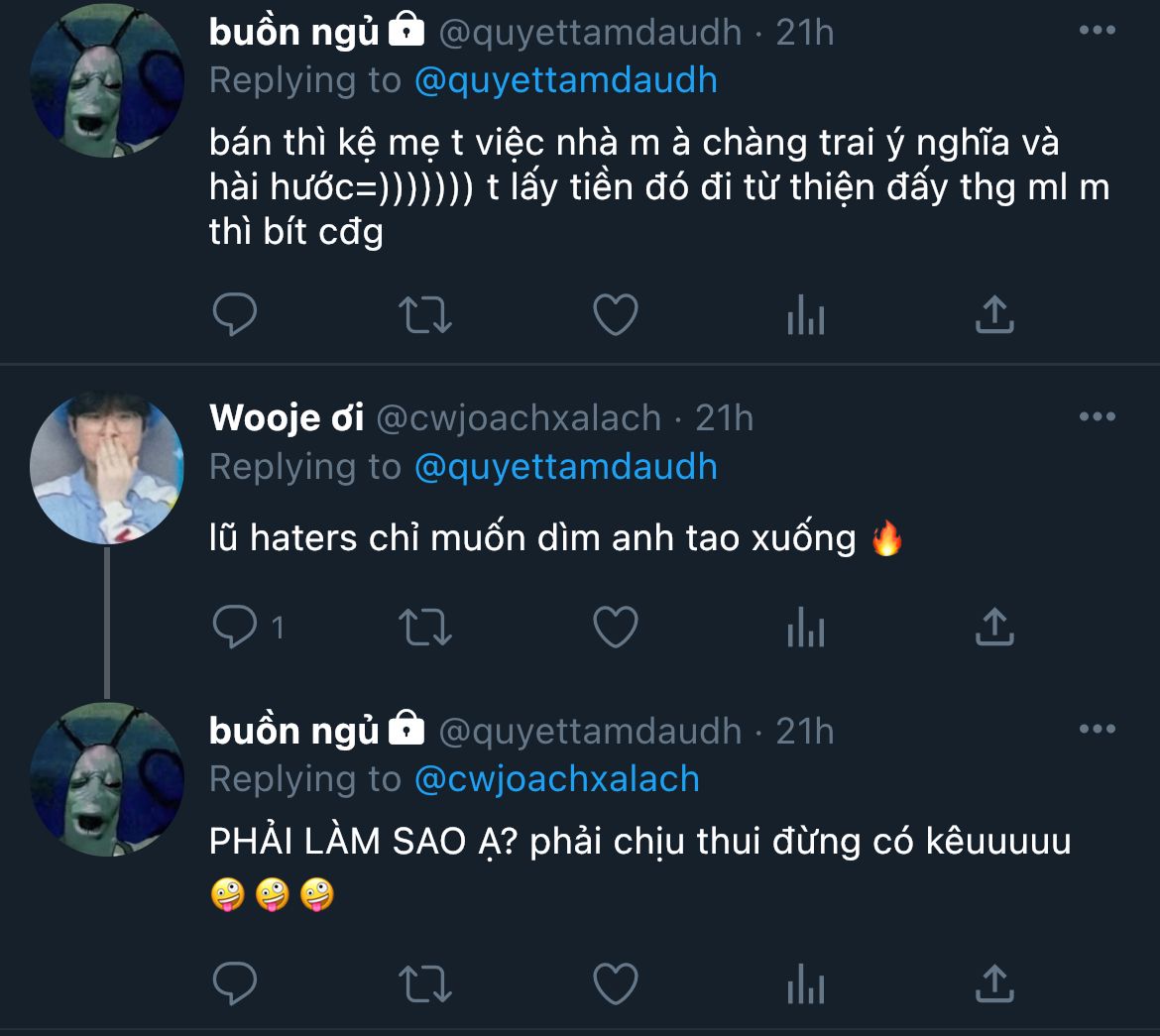Open @cwjoachxalach mention link in last tweet

pos(556,779)
